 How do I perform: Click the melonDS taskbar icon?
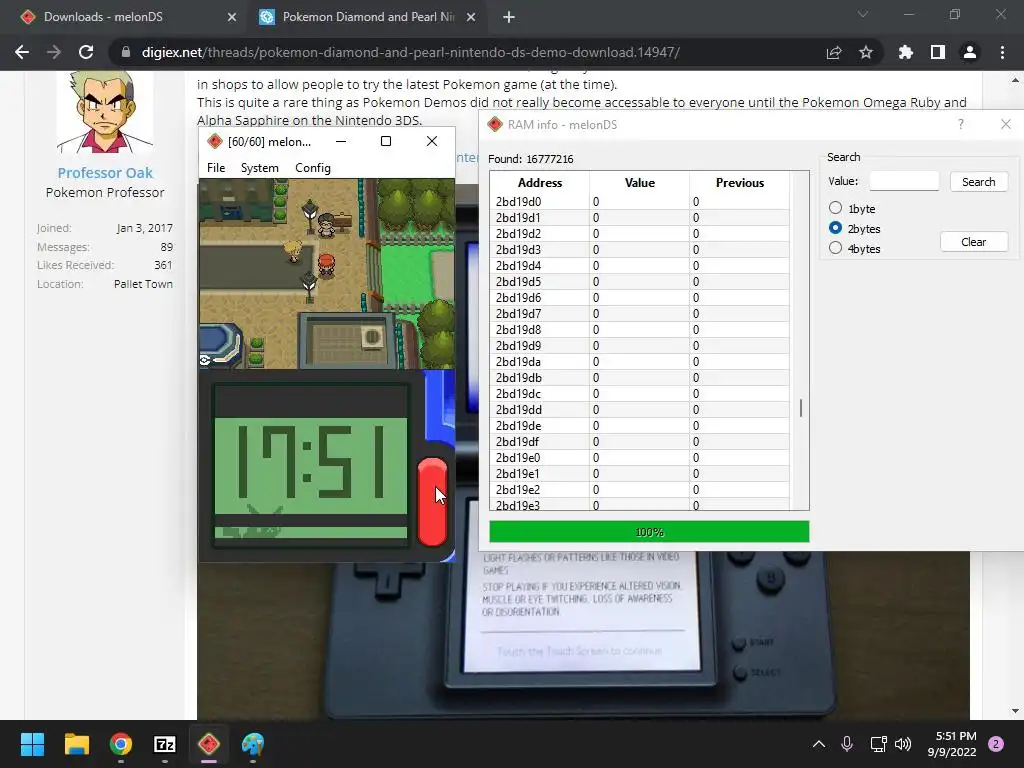pyautogui.click(x=209, y=744)
